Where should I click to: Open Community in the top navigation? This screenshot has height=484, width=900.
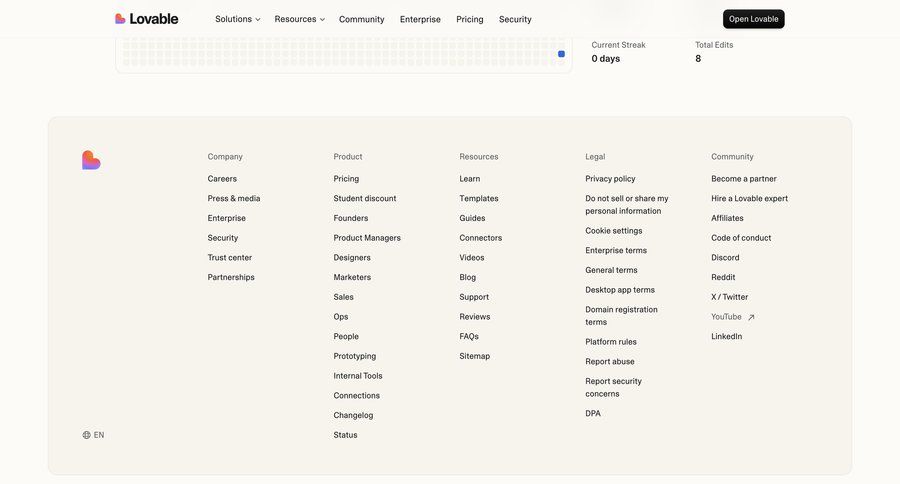(x=362, y=19)
